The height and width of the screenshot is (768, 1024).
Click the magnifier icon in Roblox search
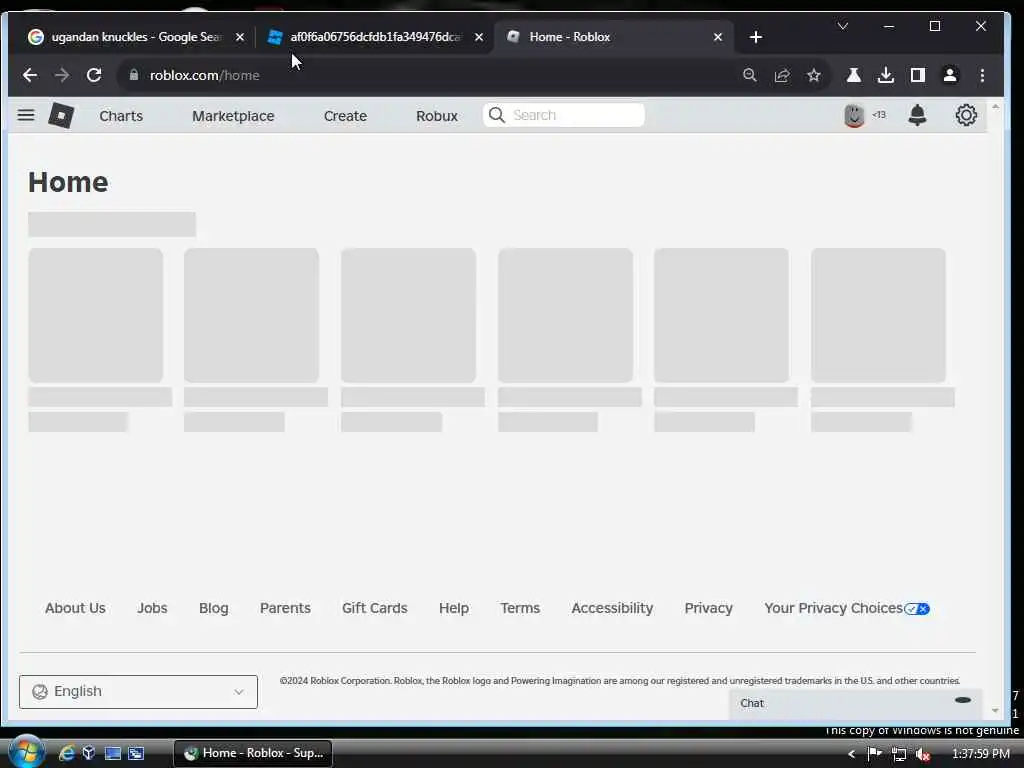tap(496, 115)
